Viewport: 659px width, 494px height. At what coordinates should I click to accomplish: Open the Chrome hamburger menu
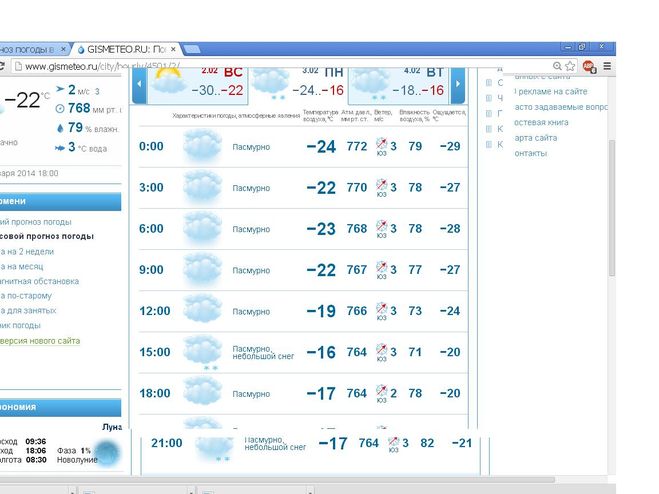click(606, 66)
